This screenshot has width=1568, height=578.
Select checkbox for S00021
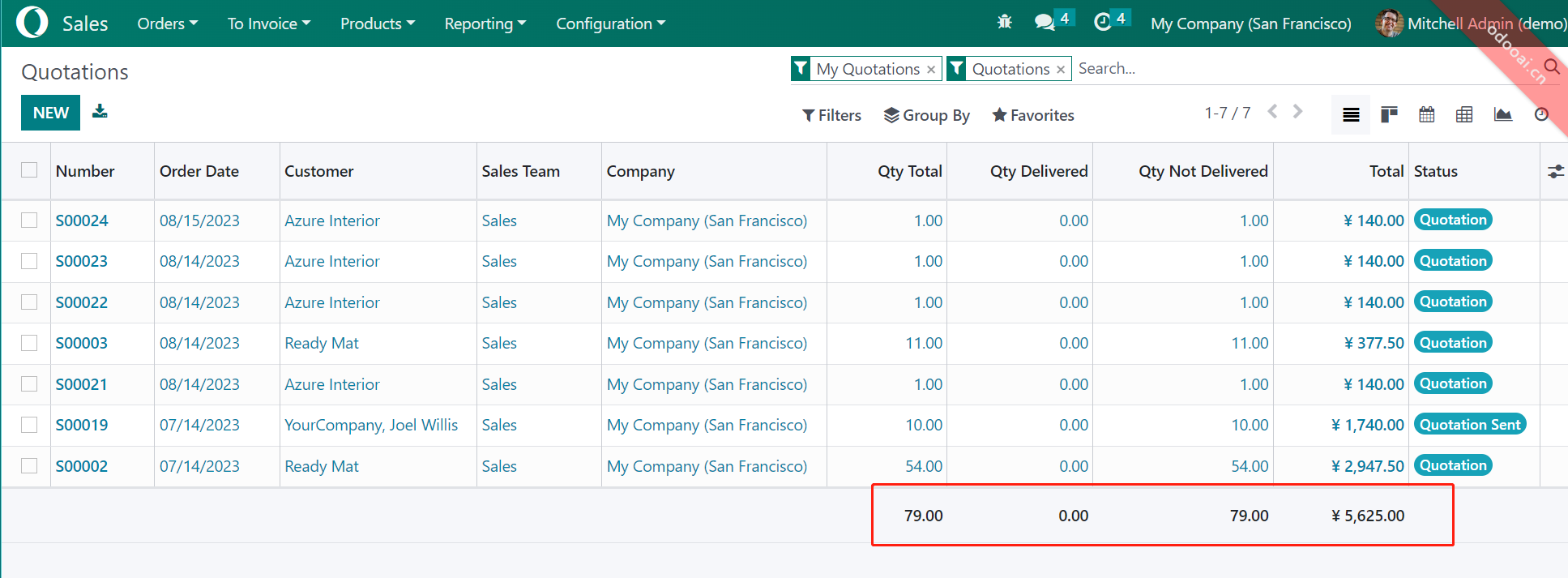click(29, 384)
